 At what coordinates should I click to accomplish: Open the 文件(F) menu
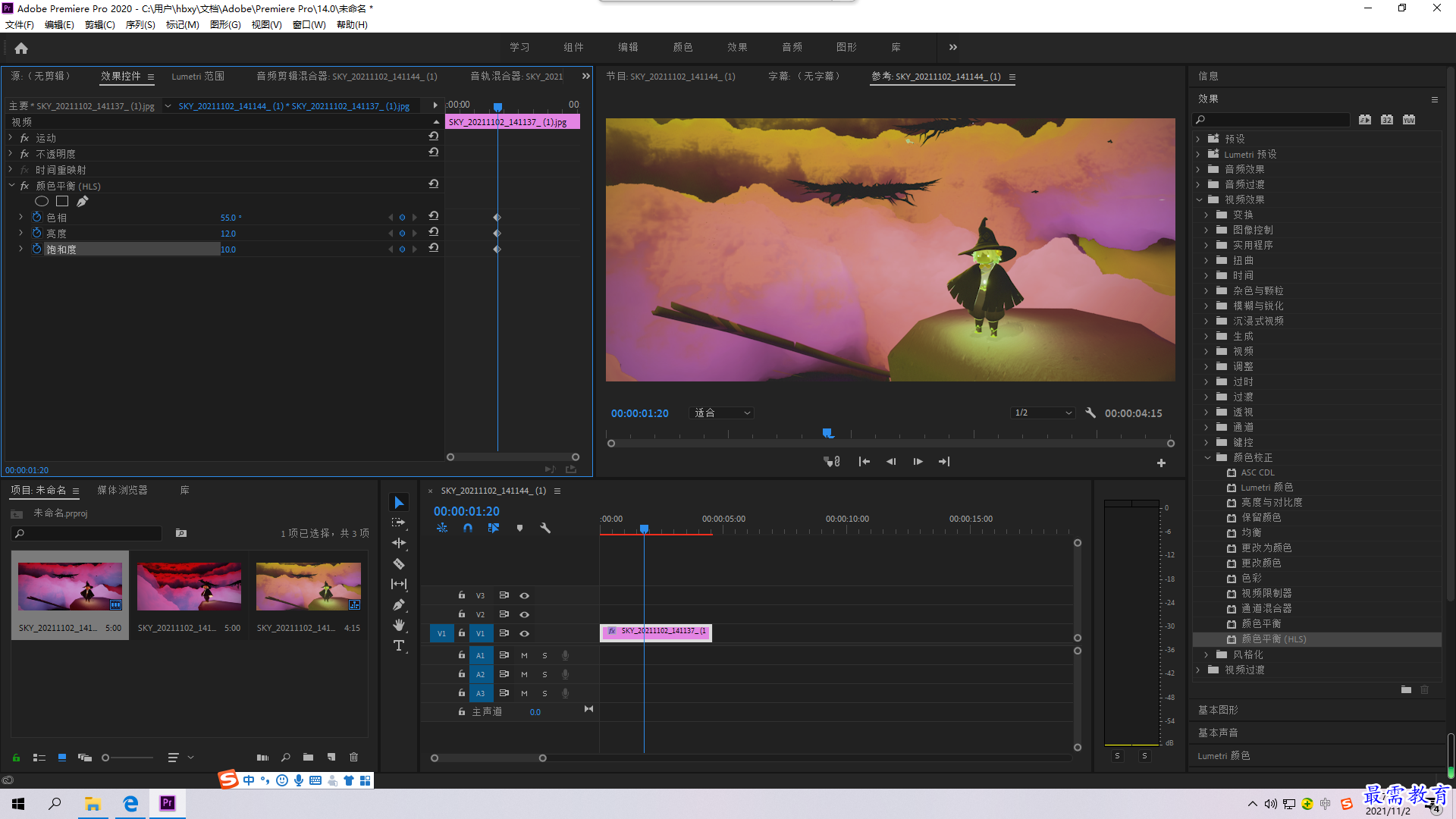pos(20,25)
